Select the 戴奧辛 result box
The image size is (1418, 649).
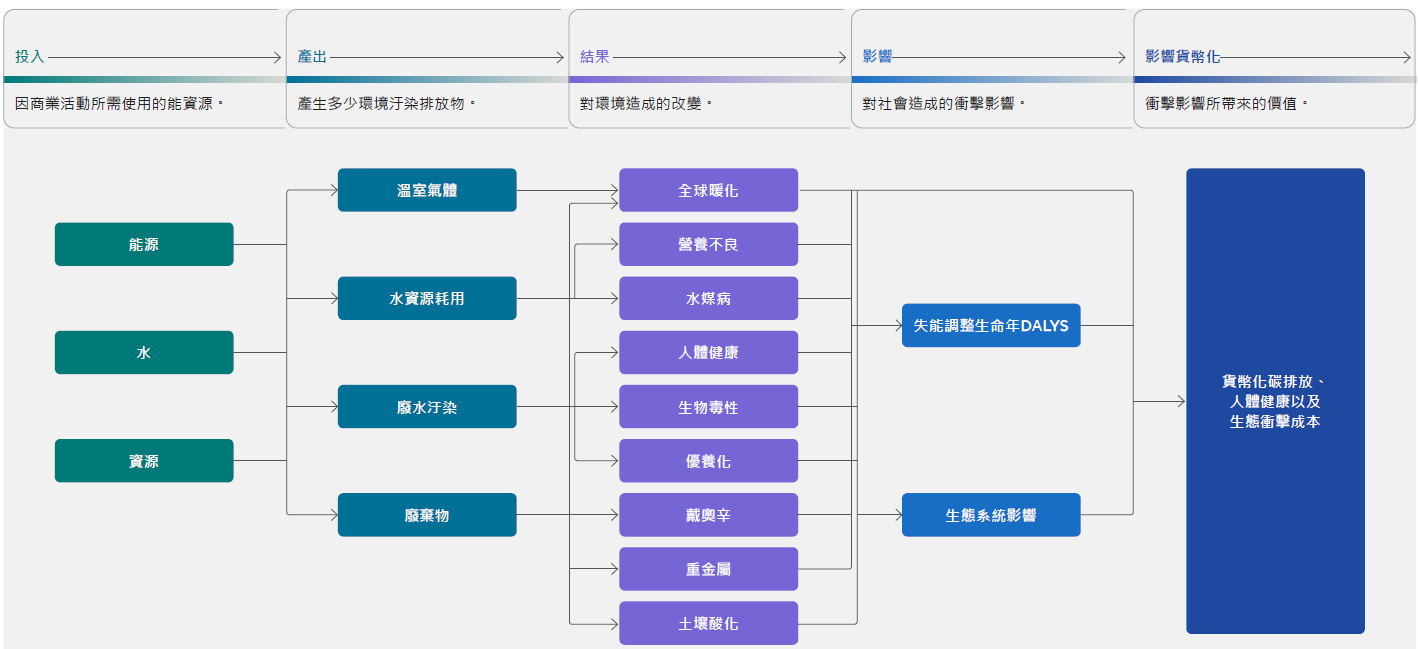coord(708,515)
